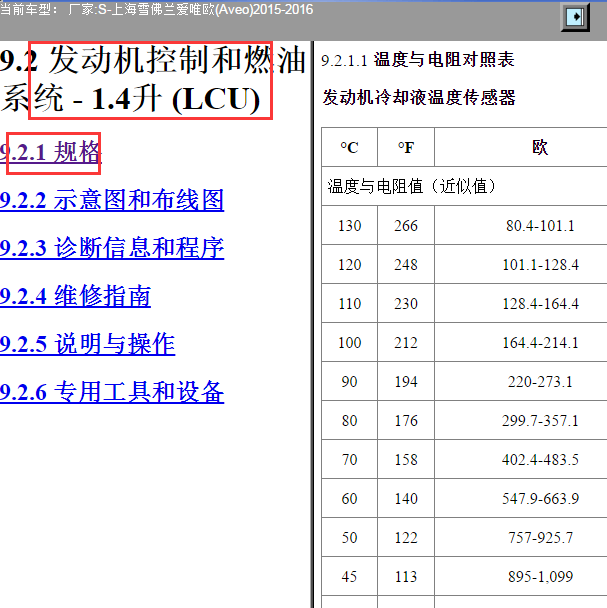This screenshot has height=608, width=607.
Task: Click the cell with value 110
Action: tap(349, 304)
